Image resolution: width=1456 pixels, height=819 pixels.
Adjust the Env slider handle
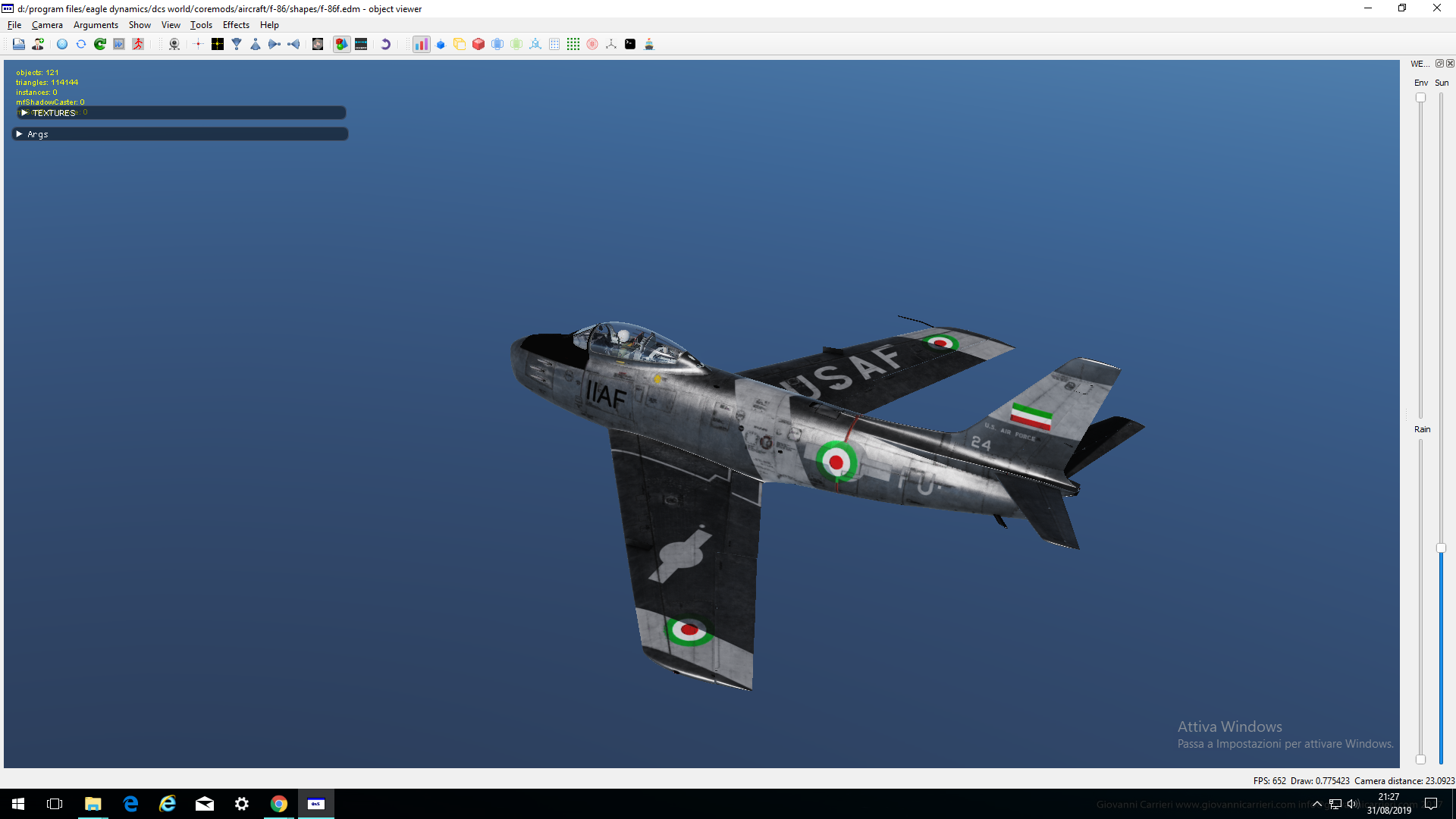click(x=1420, y=98)
